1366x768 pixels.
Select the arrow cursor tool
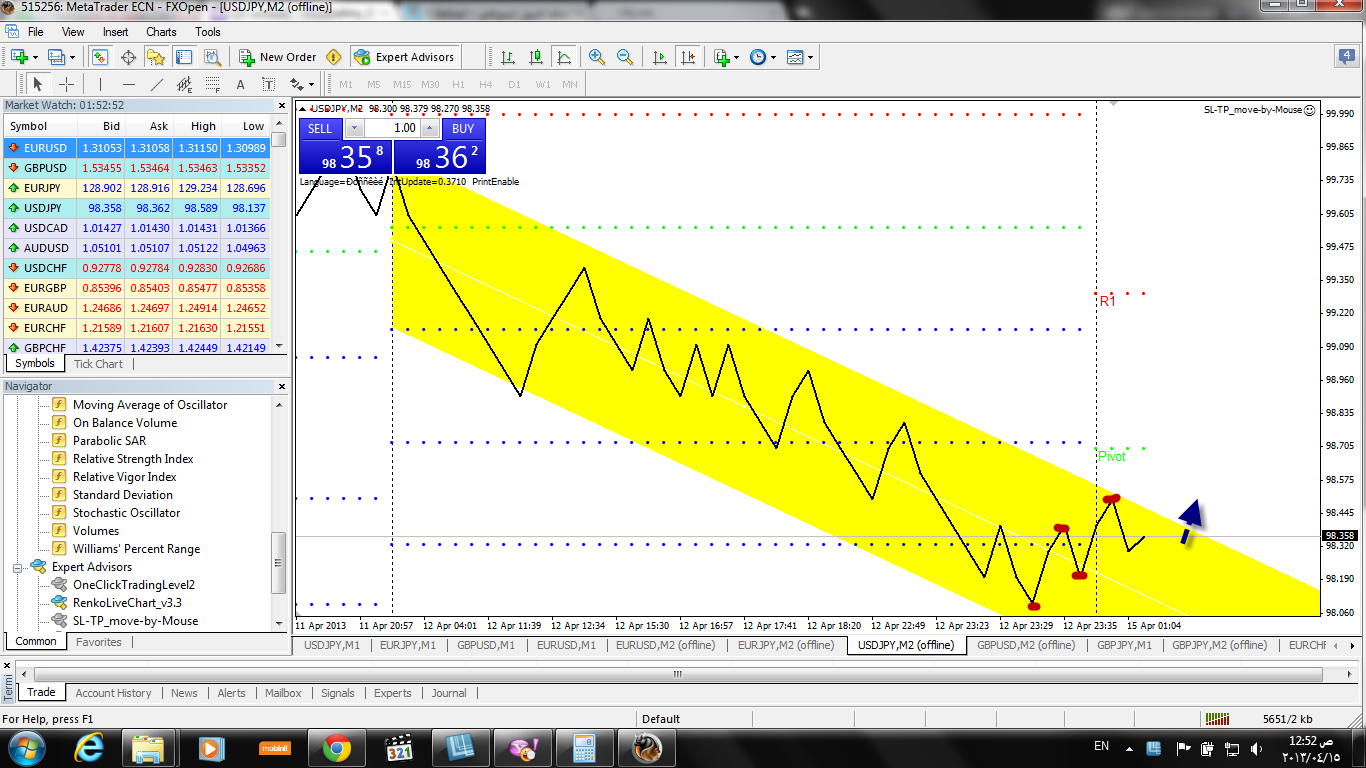click(x=38, y=84)
